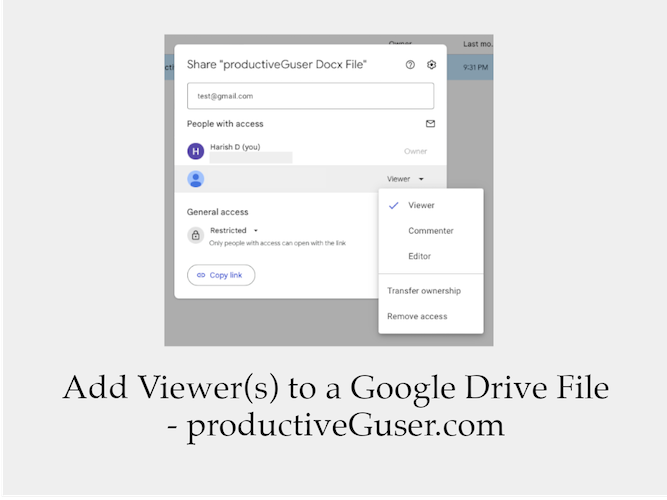Click Harish D purple avatar
Image resolution: width=667 pixels, height=500 pixels.
(x=196, y=151)
